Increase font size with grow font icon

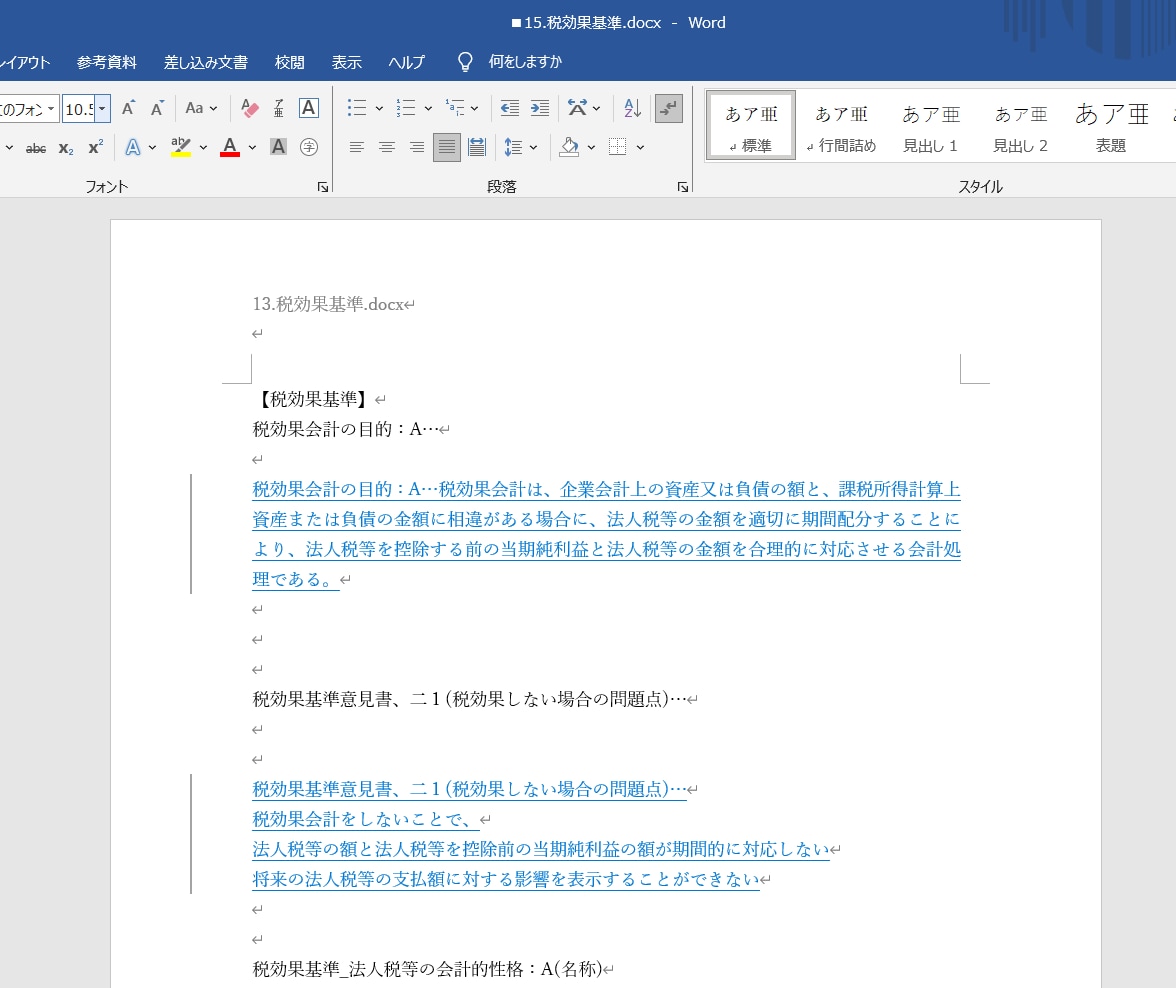[x=128, y=109]
